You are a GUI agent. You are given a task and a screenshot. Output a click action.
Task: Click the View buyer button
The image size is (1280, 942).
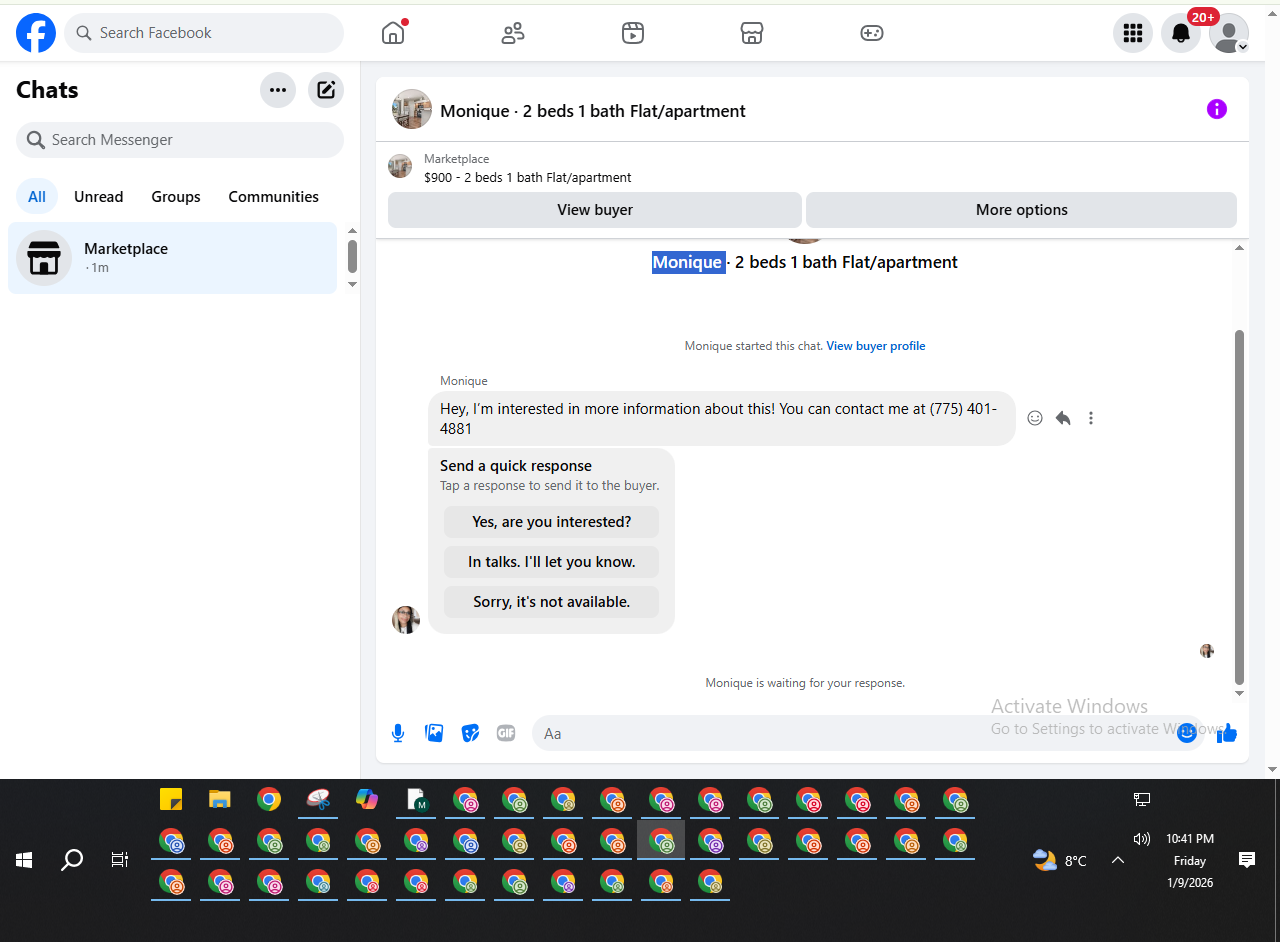click(595, 210)
